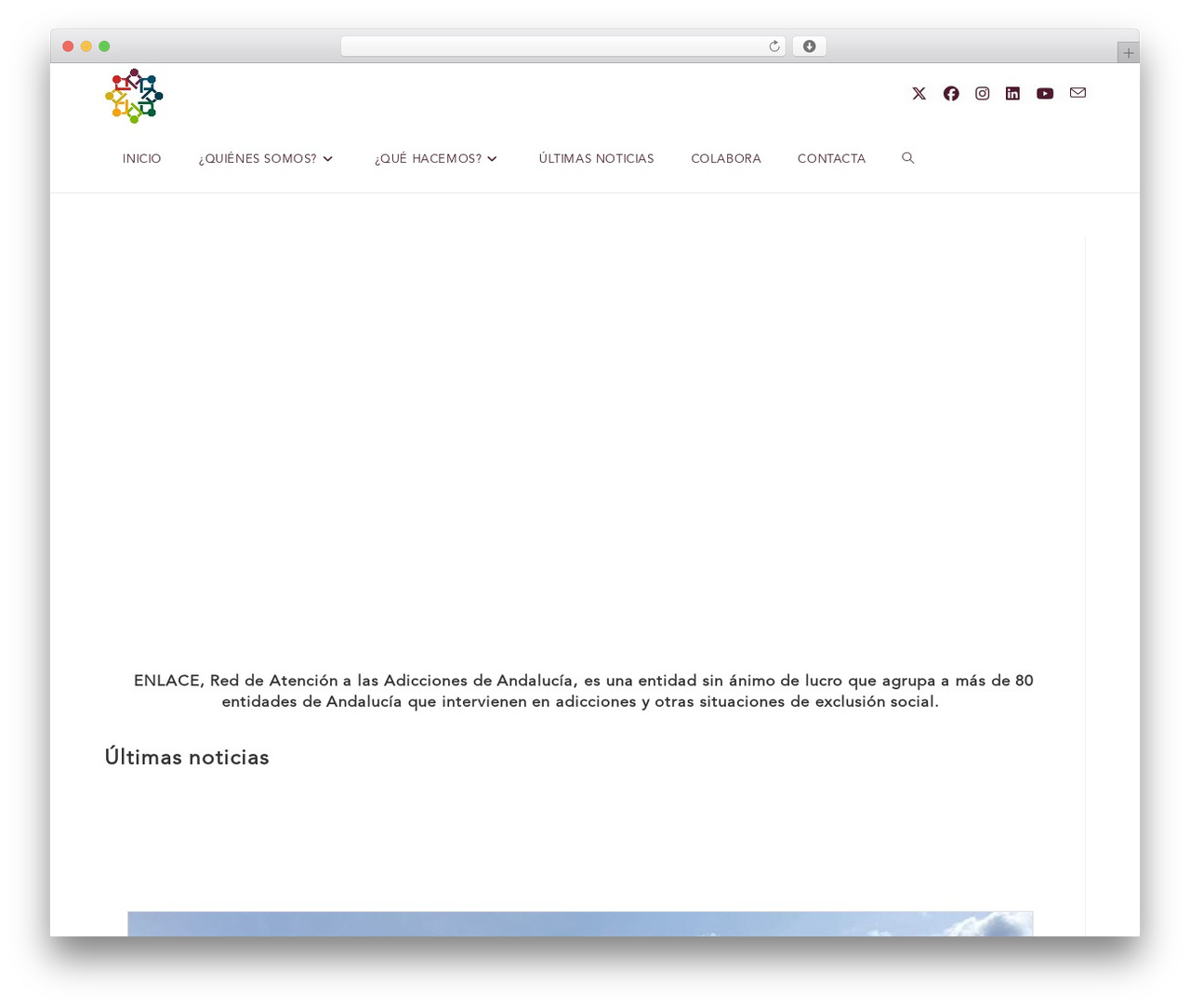
Task: Focus the browser address bar
Action: (562, 46)
